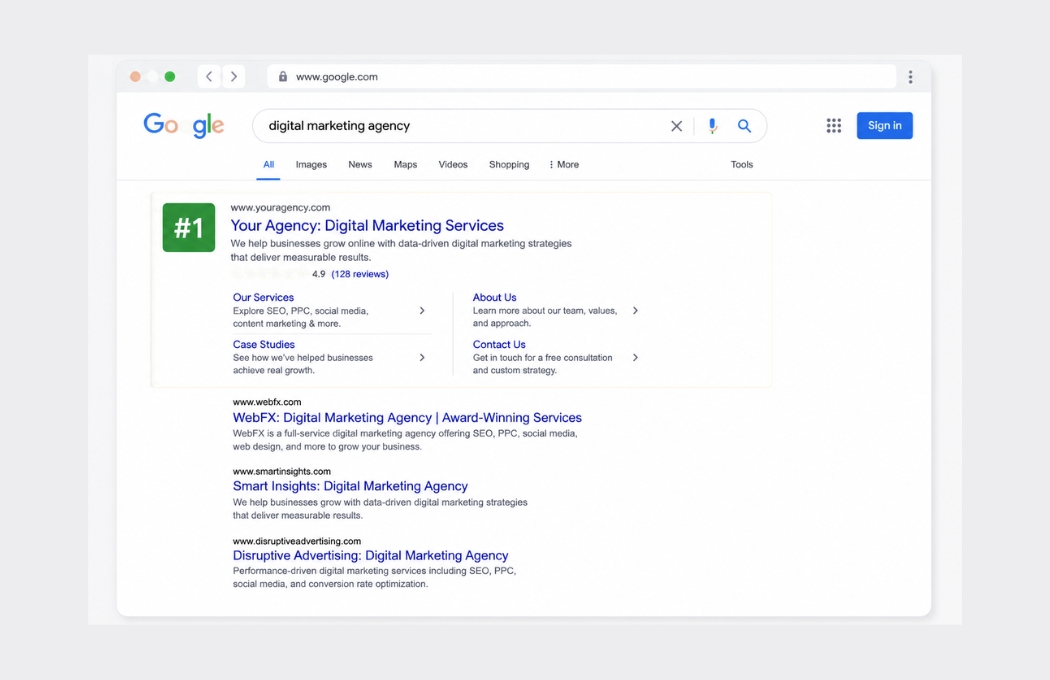Expand the About Us sitelink chevron

coord(635,311)
